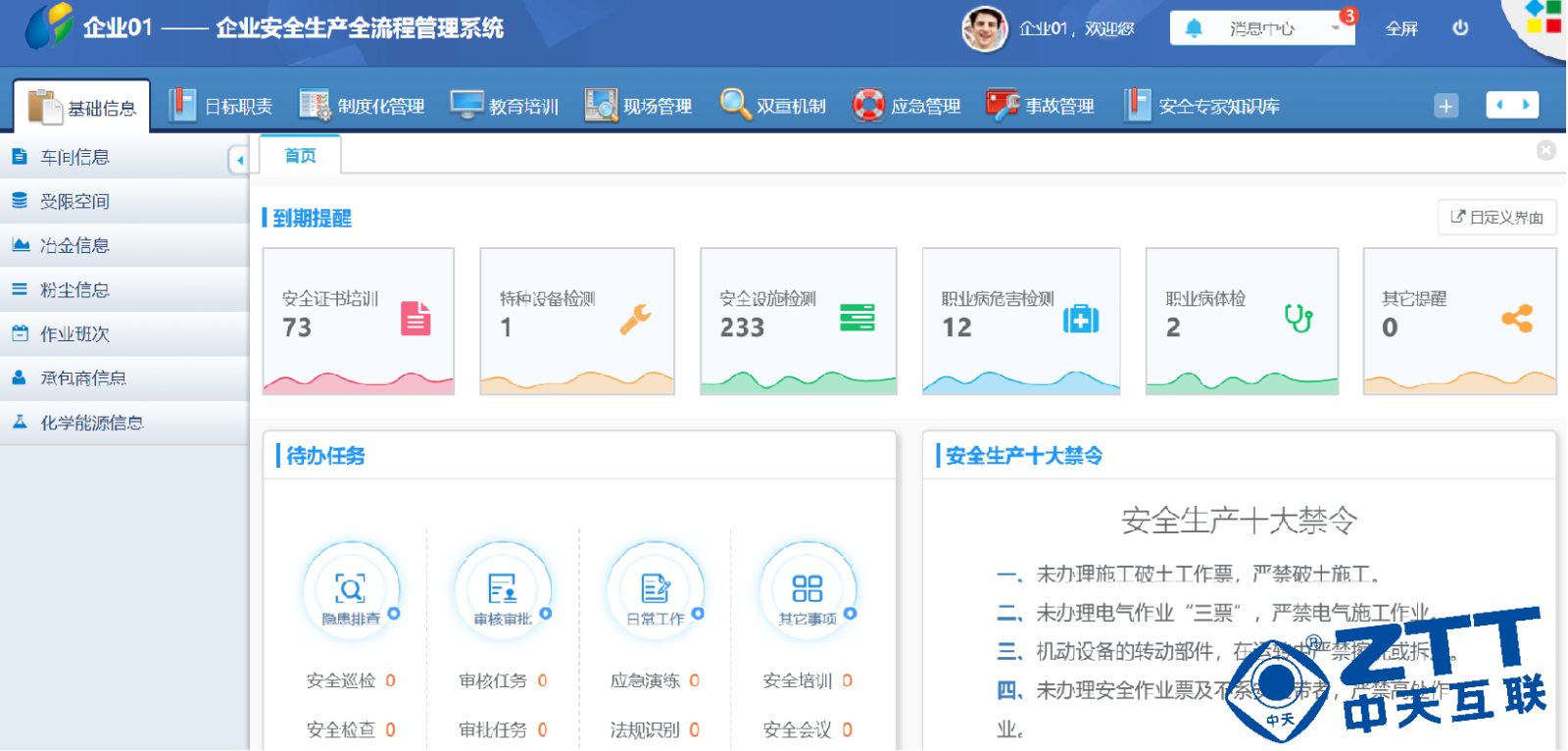The height and width of the screenshot is (751, 1568).
Task: Click the 日常工作 circle icon
Action: coord(656,591)
